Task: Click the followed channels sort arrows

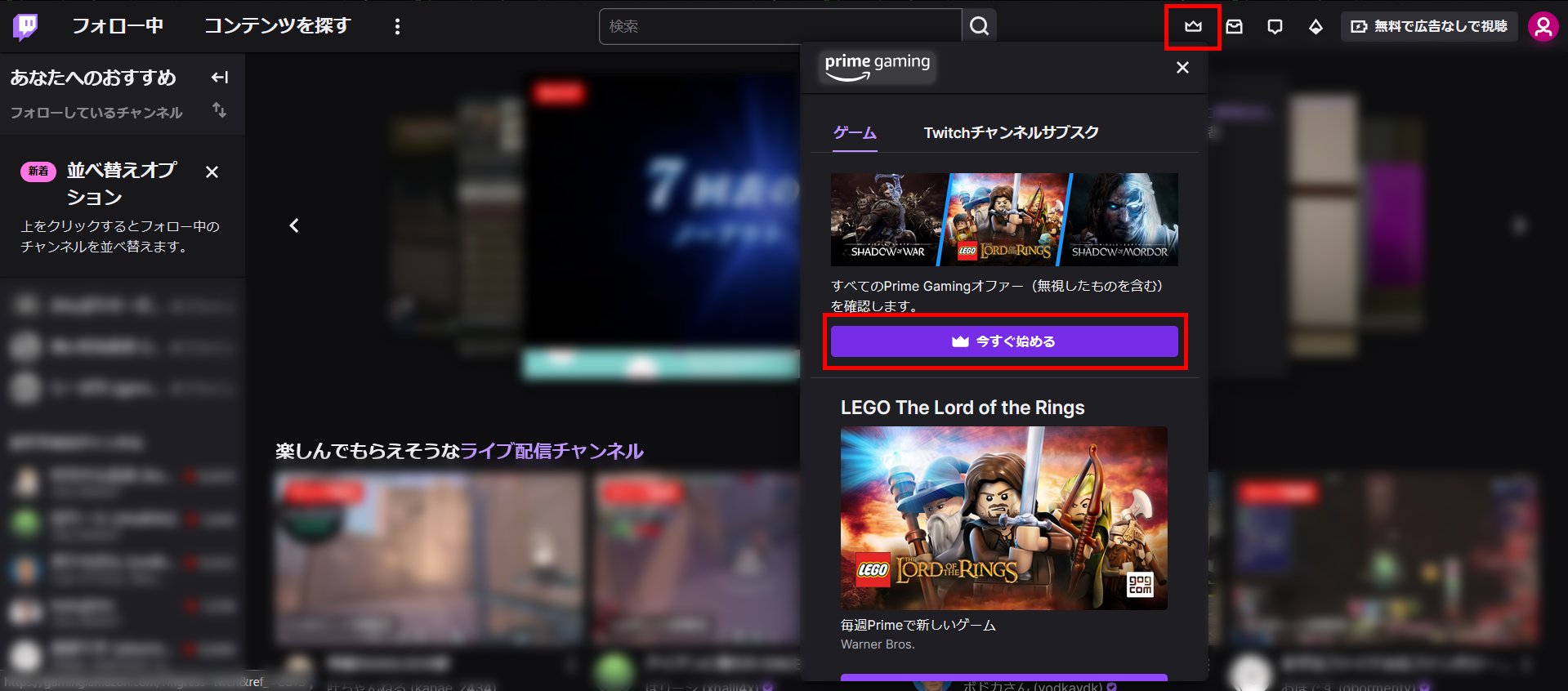Action: tap(219, 109)
